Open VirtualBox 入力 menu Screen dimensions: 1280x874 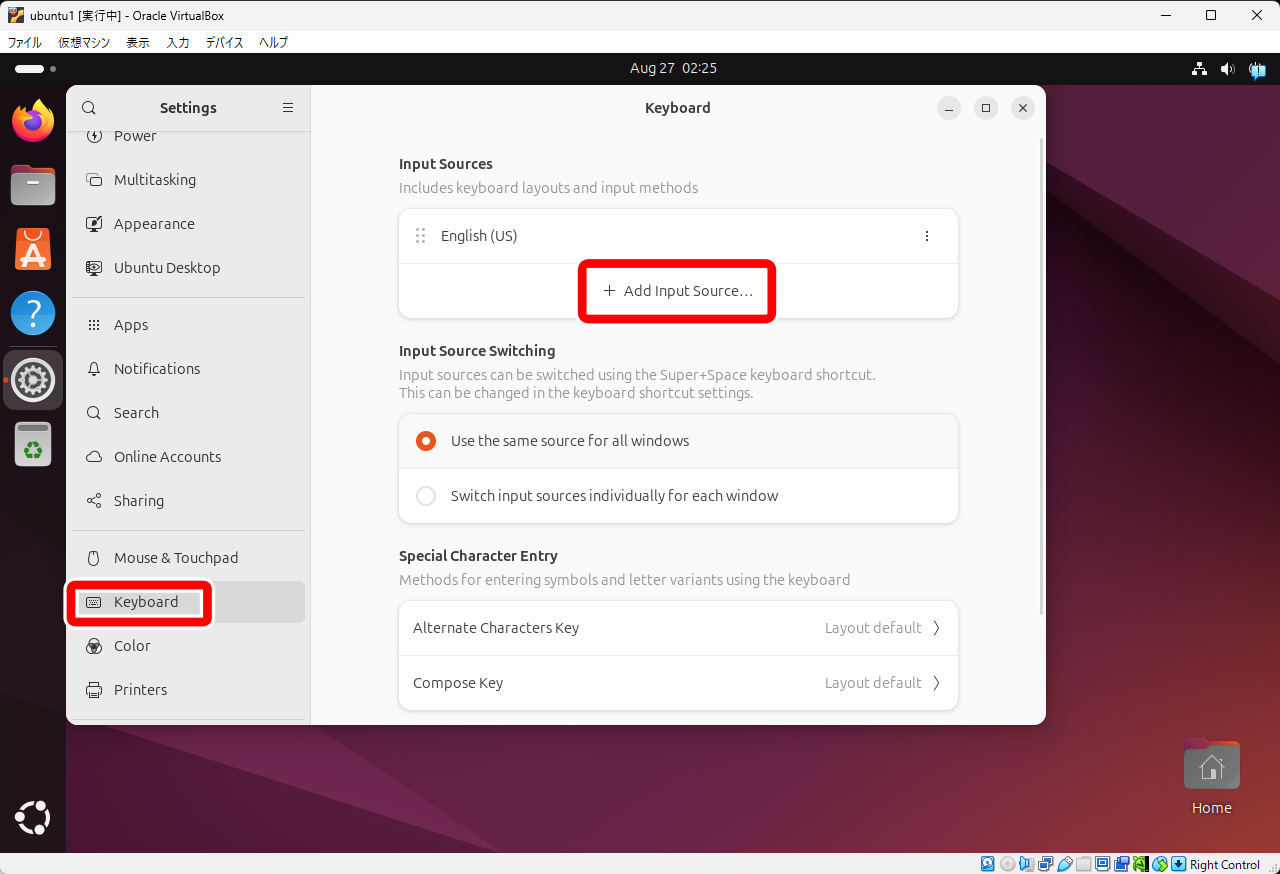(178, 43)
